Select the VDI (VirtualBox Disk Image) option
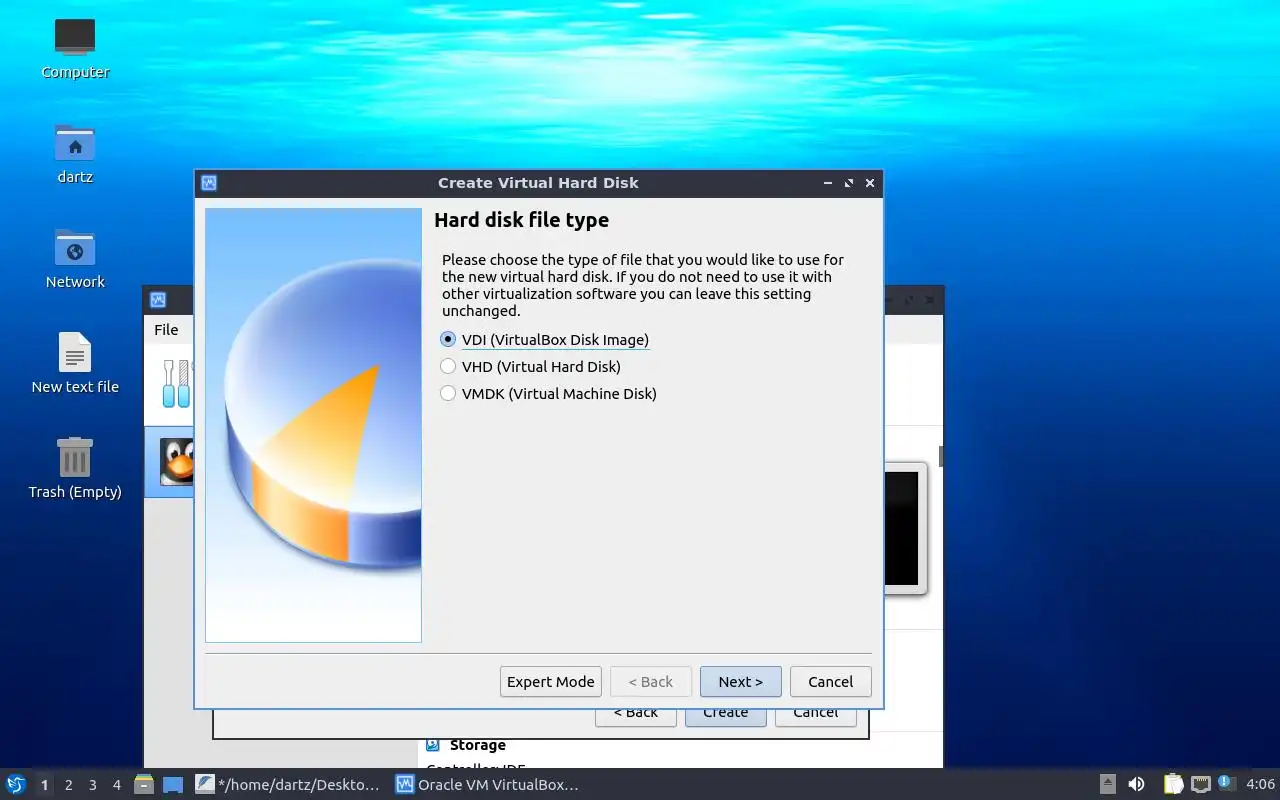Viewport: 1280px width, 800px height. pyautogui.click(x=545, y=340)
